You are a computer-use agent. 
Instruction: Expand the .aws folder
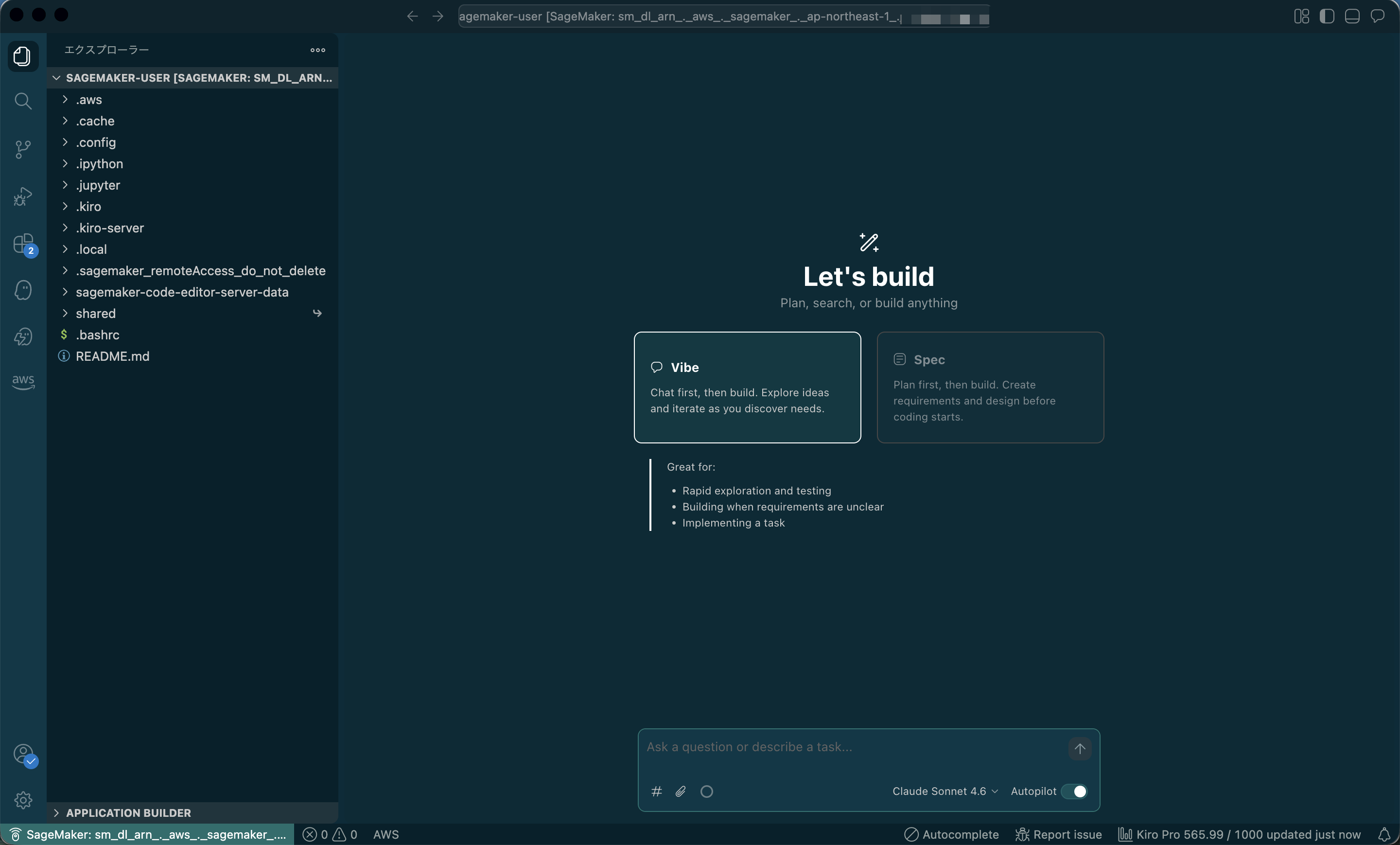(192, 100)
